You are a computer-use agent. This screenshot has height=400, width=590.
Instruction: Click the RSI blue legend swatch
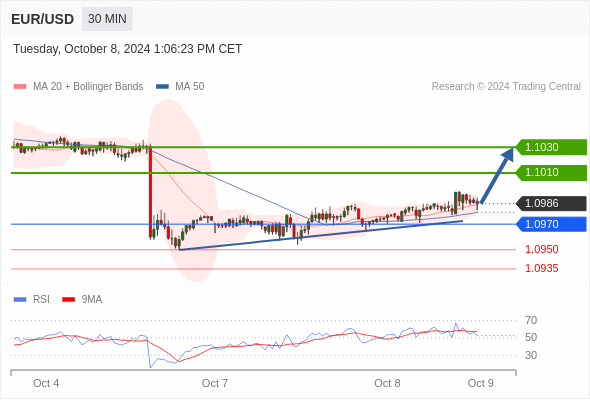[20, 300]
